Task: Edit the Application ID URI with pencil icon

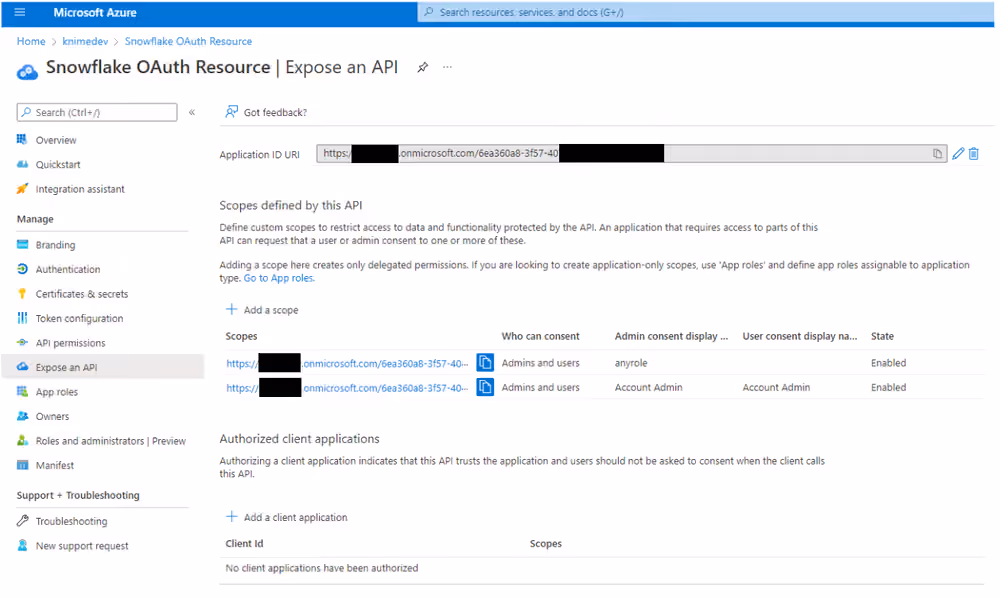Action: 958,154
